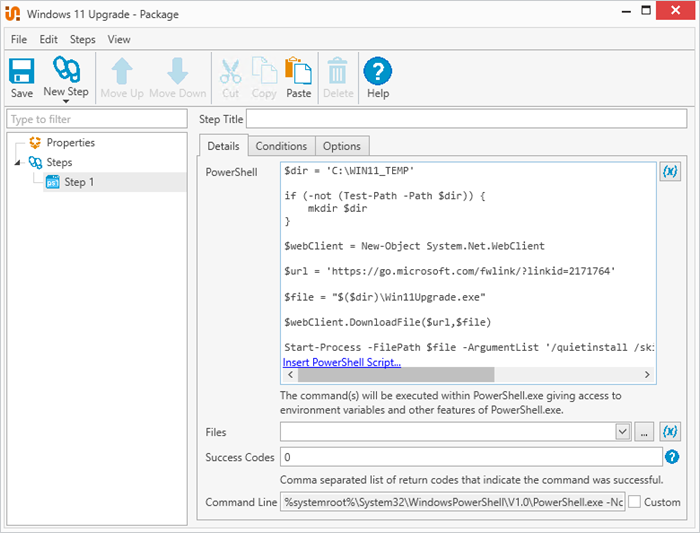Open Help with the question mark icon
700x533 pixels.
(x=377, y=72)
